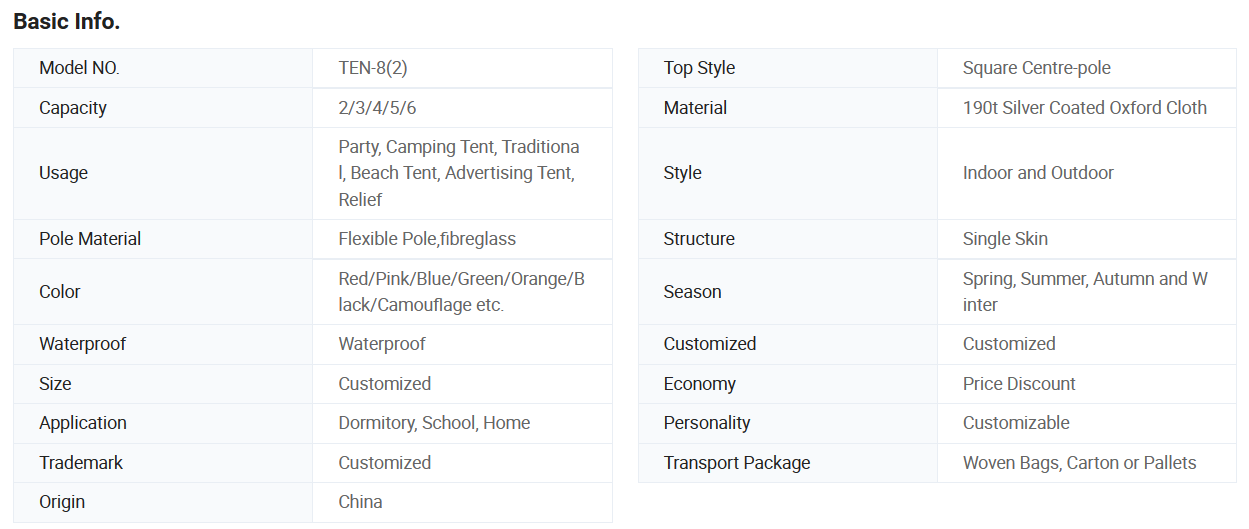Click the Indoor and Outdoor style value

click(x=1037, y=173)
